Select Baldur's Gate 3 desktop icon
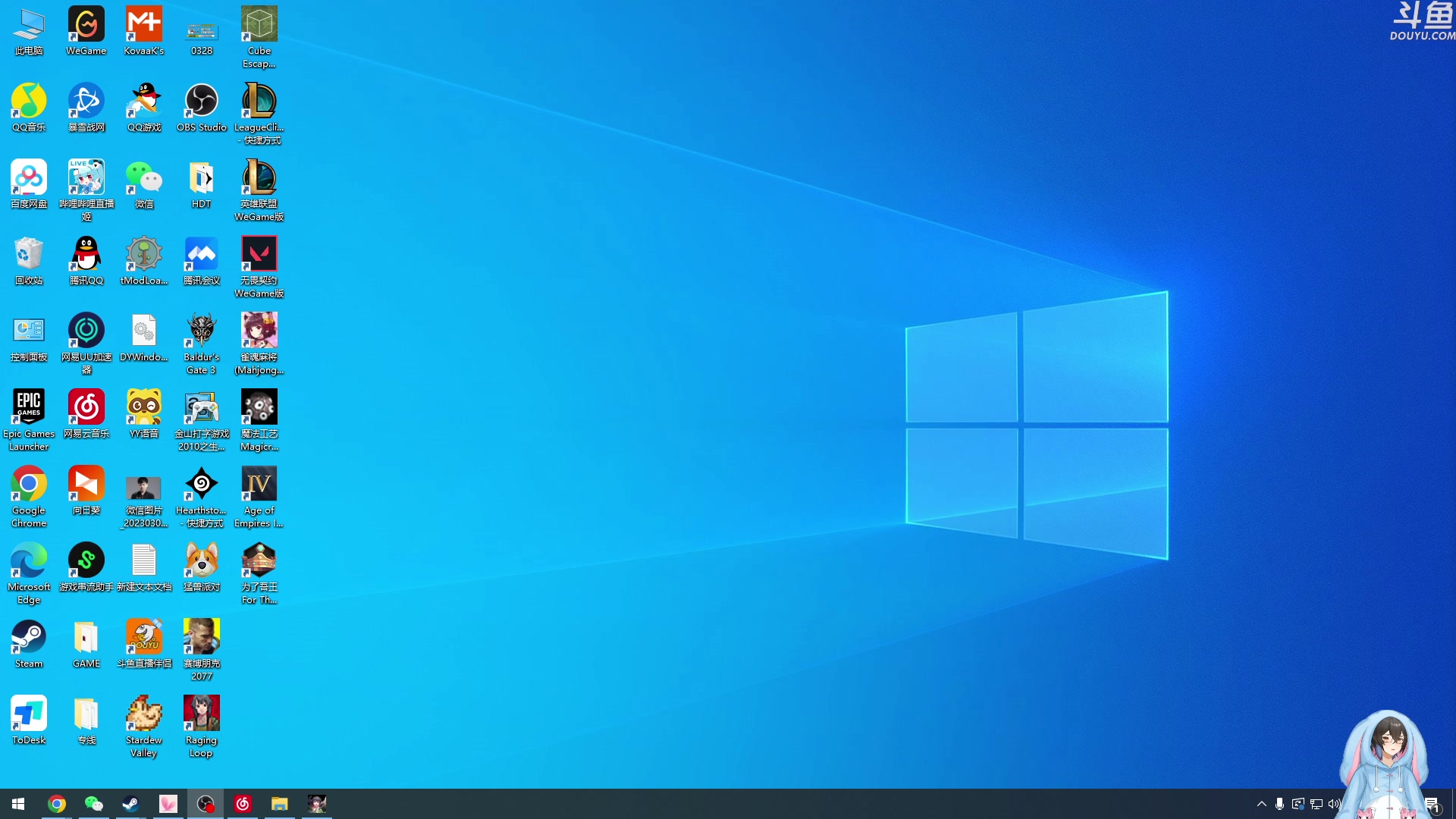 (x=202, y=344)
